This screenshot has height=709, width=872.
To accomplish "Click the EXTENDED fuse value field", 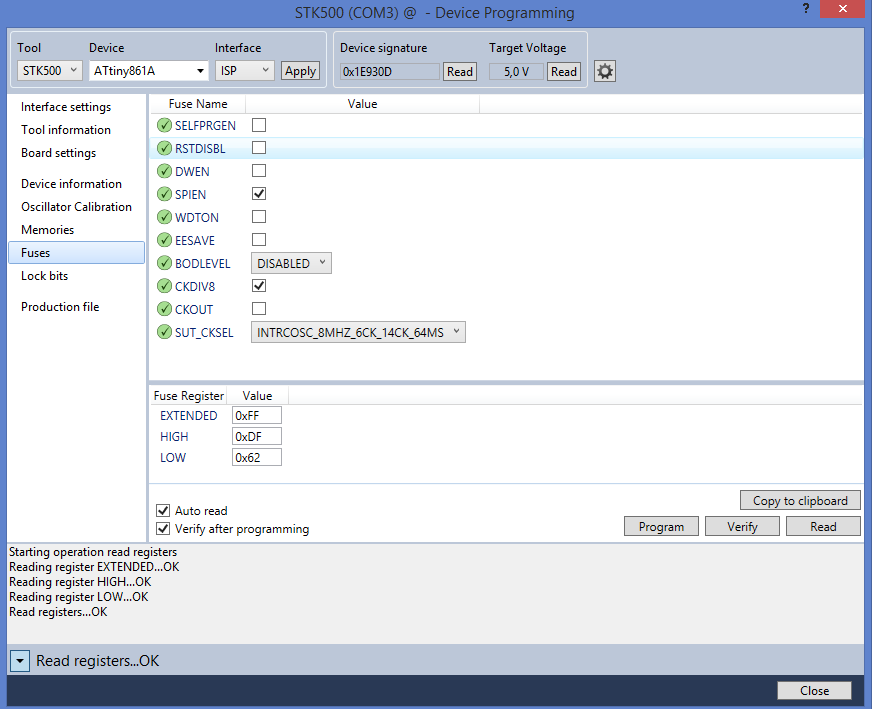I will coord(257,415).
